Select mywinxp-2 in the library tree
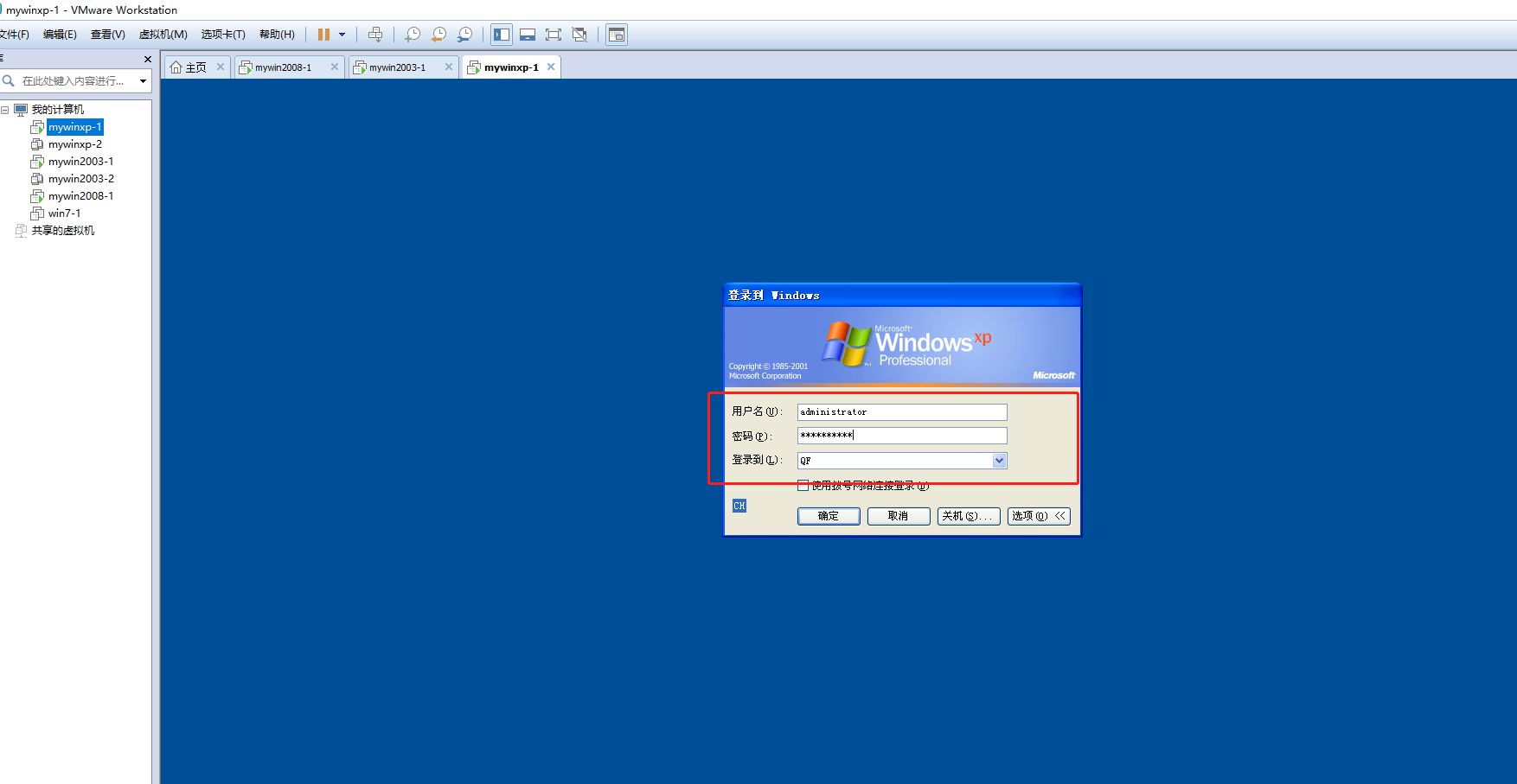The width and height of the screenshot is (1517, 784). coord(75,144)
